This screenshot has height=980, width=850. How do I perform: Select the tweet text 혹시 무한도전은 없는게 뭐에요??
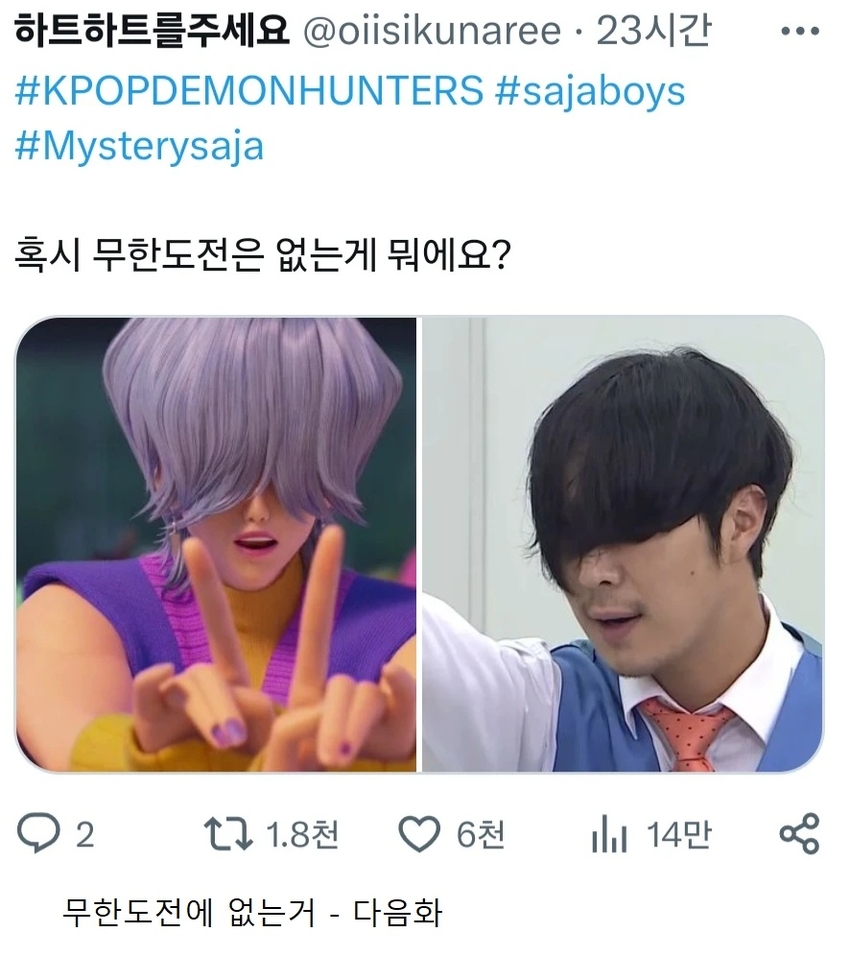point(263,255)
